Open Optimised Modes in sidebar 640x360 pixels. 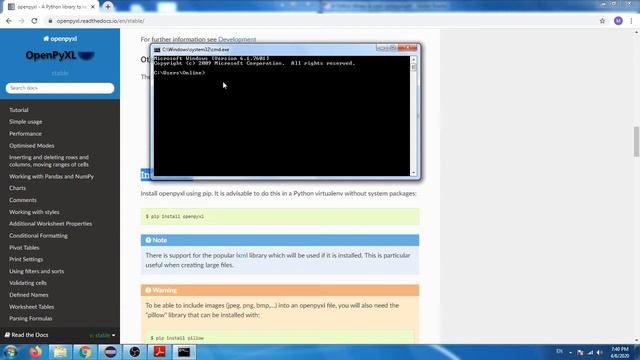point(31,145)
